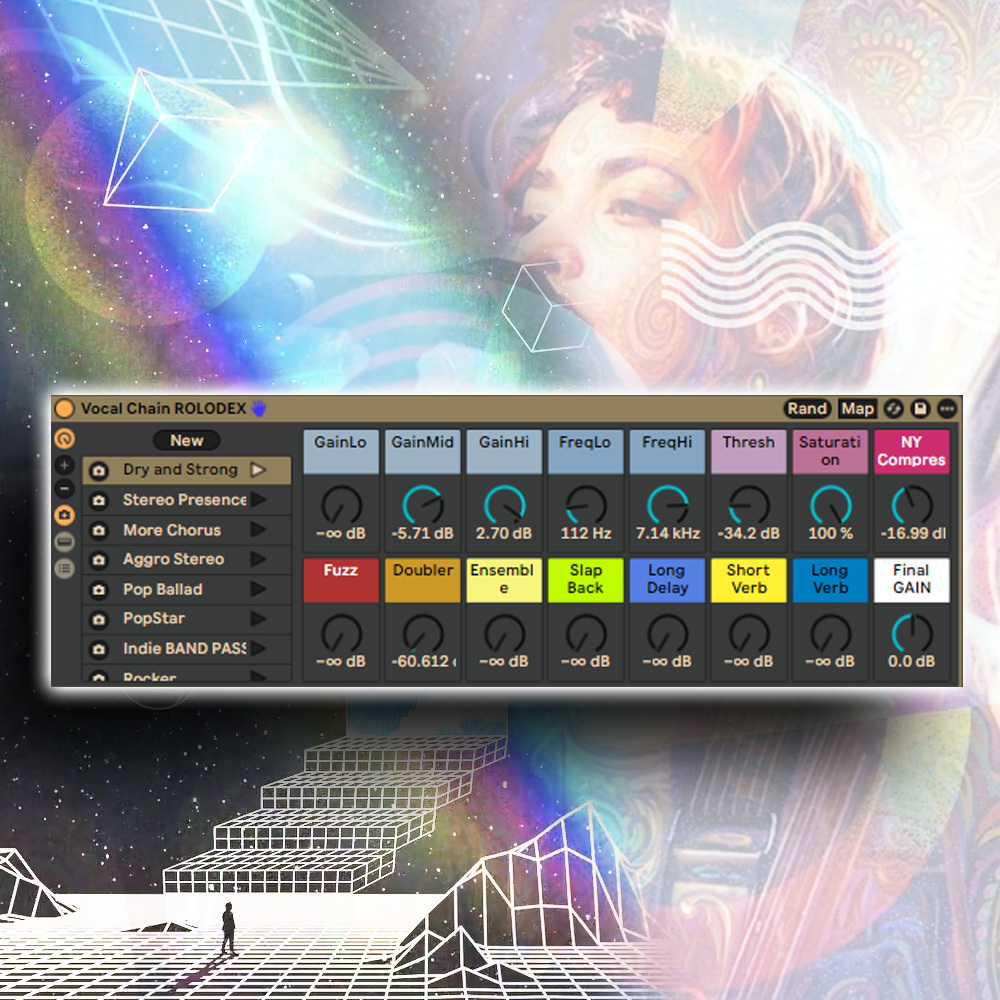Click the orange Doubler macro label
Viewport: 1000px width, 1000px height.
click(x=423, y=580)
